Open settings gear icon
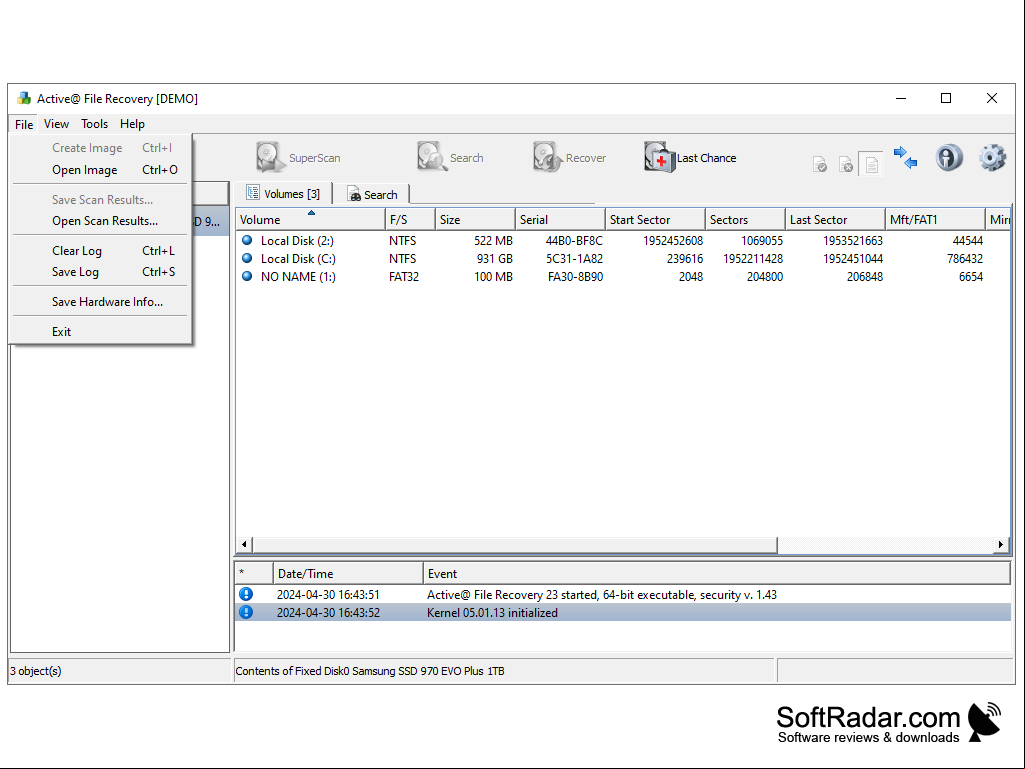The image size is (1025, 769). [x=992, y=158]
